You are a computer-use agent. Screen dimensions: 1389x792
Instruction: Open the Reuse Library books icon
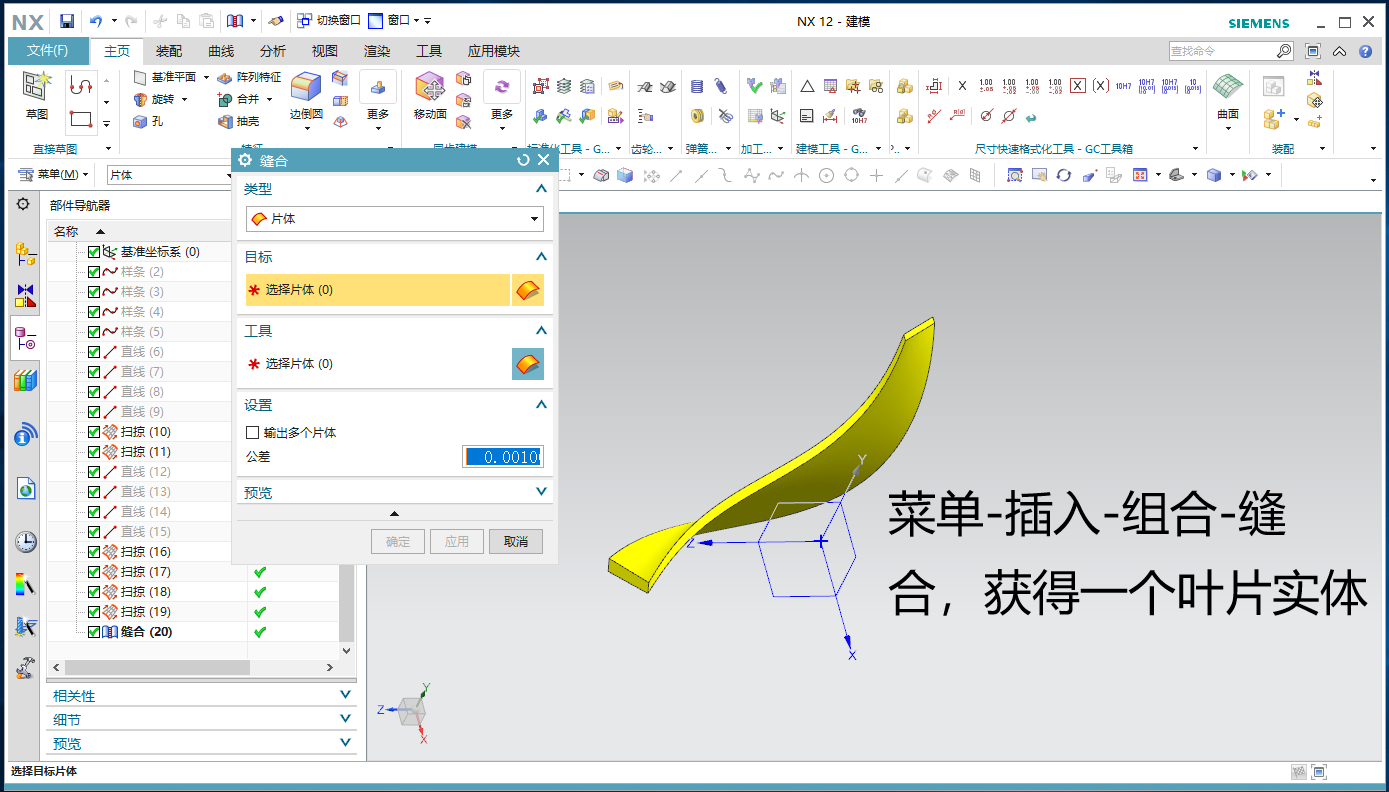[25, 380]
